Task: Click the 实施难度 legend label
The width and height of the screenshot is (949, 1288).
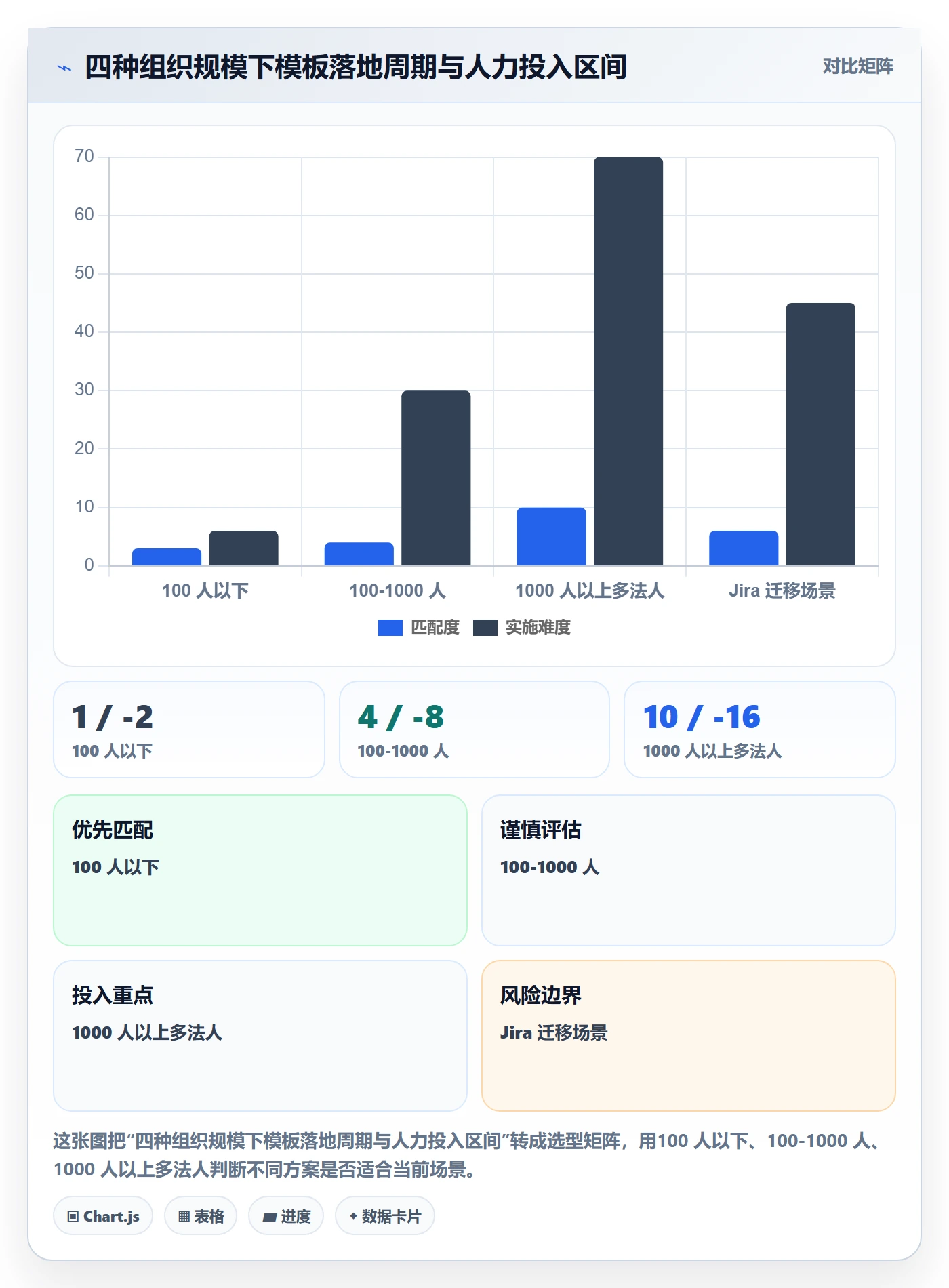Action: (x=538, y=628)
